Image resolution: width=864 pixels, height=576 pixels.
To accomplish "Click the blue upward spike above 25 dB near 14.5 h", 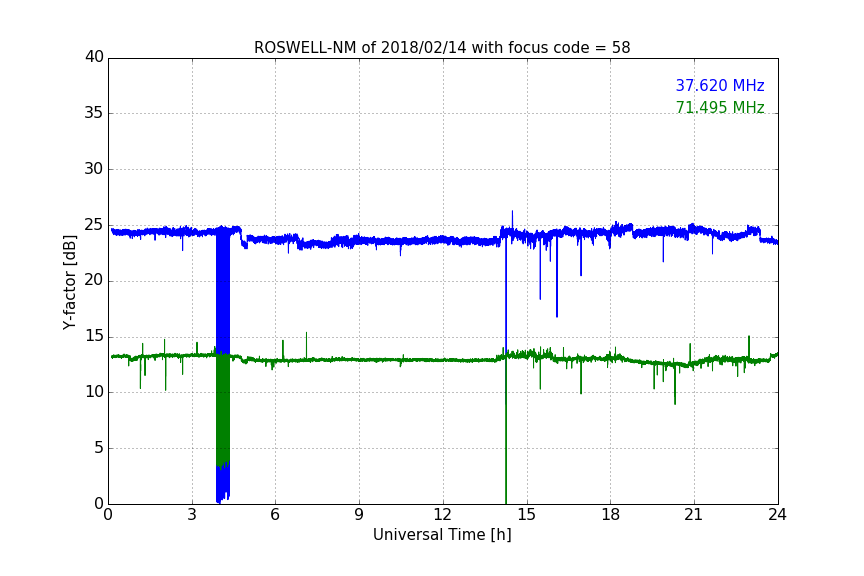I will tap(512, 218).
